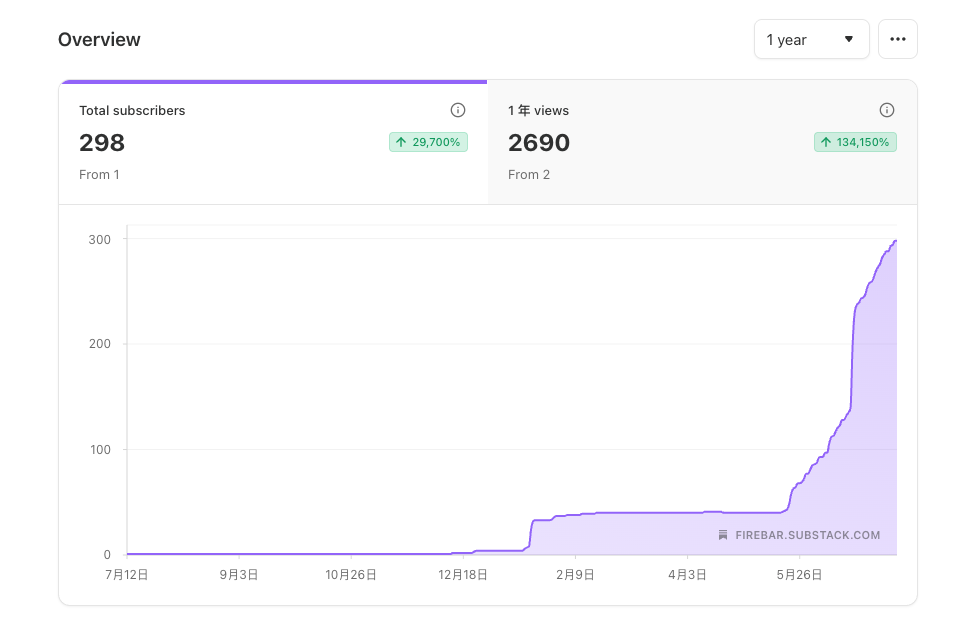Click the 300 y-axis label
Viewport: 965px width, 622px height.
pyautogui.click(x=100, y=239)
